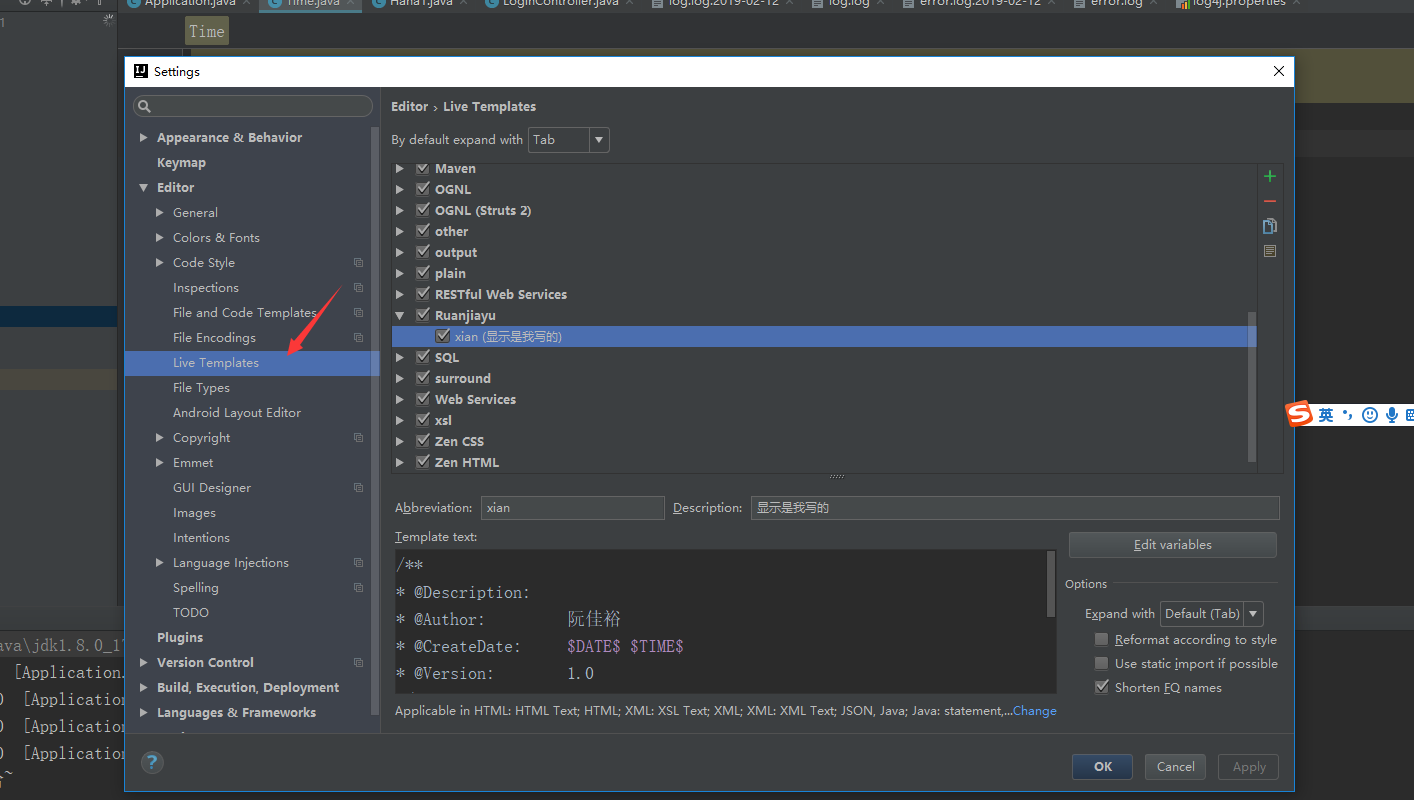Activate Sogou voice input microphone
The height and width of the screenshot is (800, 1414).
coord(1391,415)
